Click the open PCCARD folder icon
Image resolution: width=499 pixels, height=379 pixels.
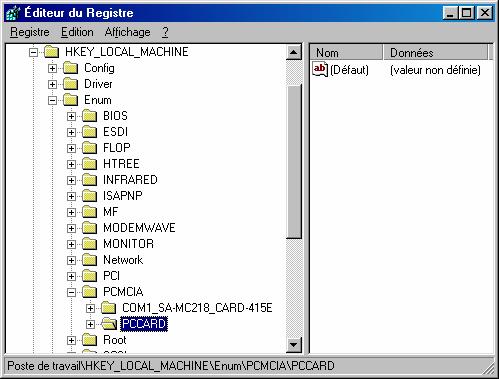(x=109, y=324)
